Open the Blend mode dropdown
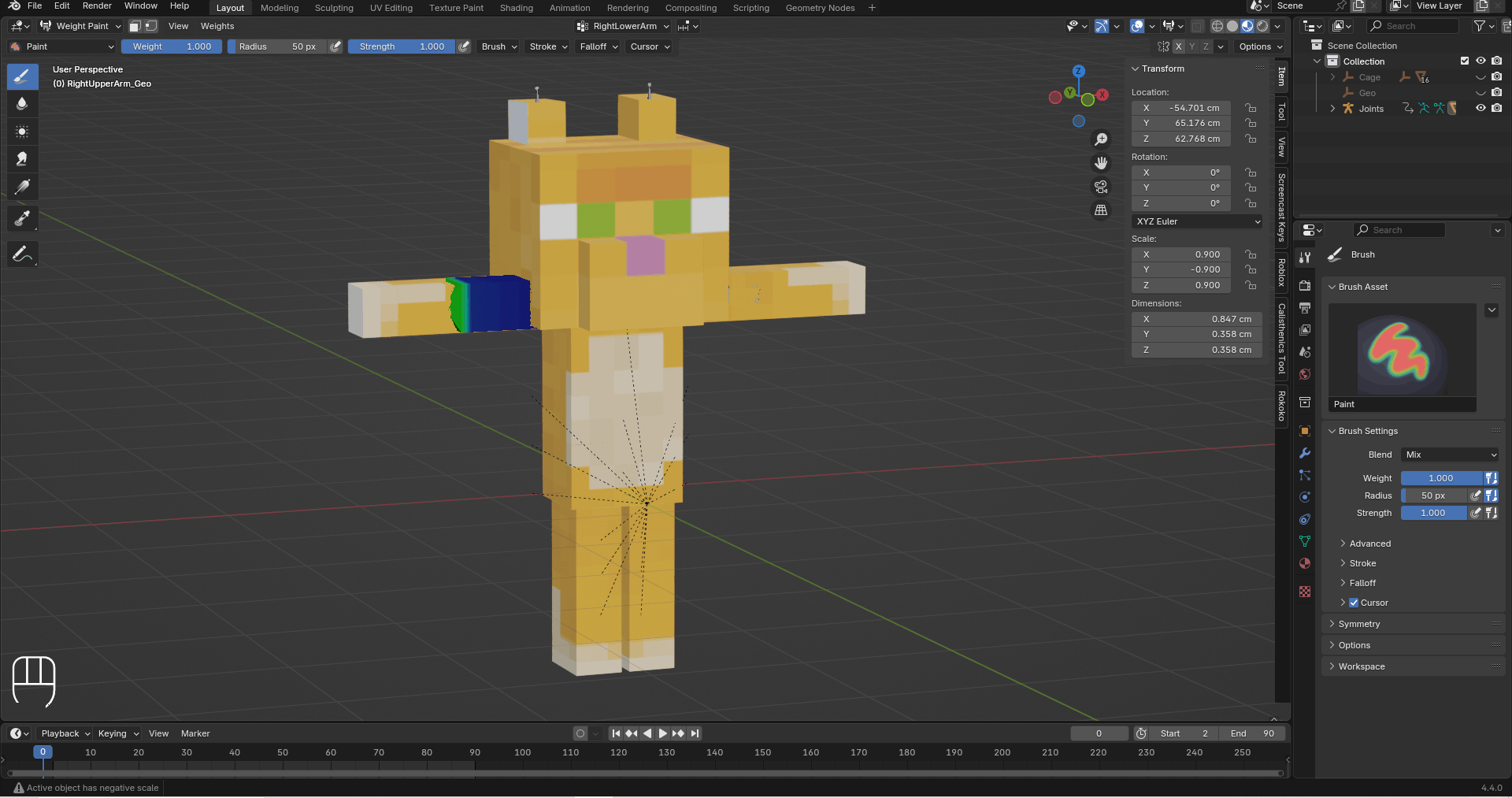This screenshot has height=798, width=1512. [1450, 455]
